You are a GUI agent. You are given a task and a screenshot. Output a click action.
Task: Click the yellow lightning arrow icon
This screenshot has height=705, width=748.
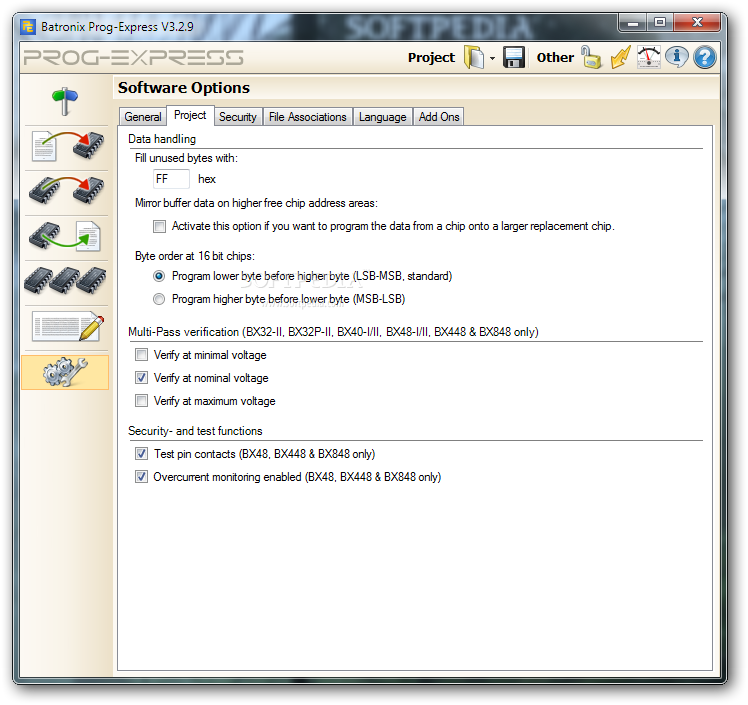620,57
